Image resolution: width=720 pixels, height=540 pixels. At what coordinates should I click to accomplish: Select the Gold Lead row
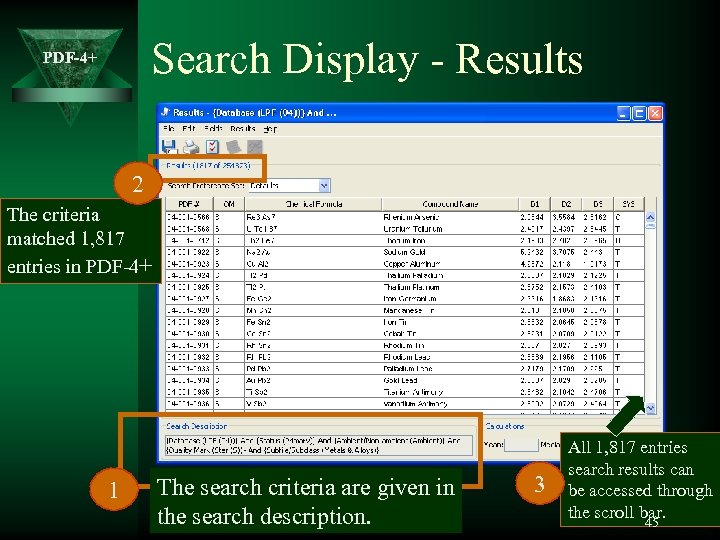tap(405, 381)
